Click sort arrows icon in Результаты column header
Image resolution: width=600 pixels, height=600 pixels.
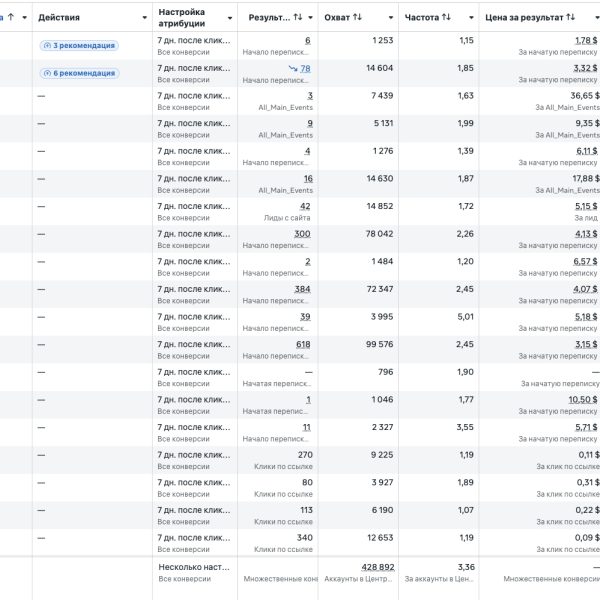coord(298,18)
